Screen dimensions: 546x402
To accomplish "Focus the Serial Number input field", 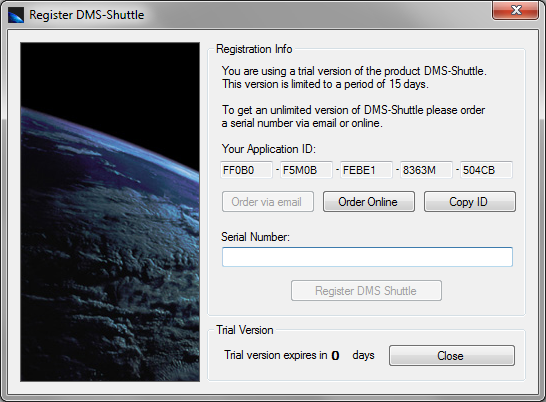I will pos(367,257).
